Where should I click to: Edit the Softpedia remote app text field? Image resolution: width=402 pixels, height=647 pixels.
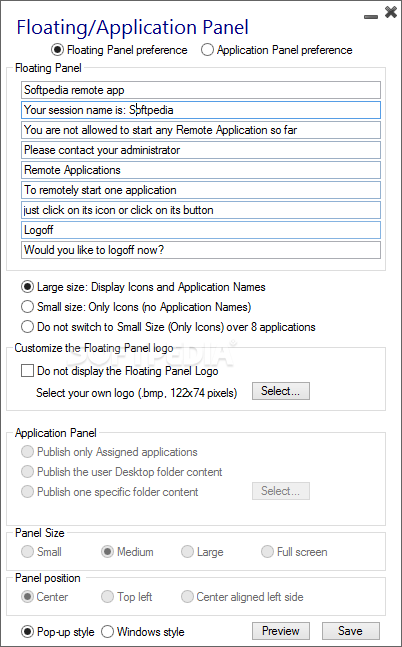point(201,90)
